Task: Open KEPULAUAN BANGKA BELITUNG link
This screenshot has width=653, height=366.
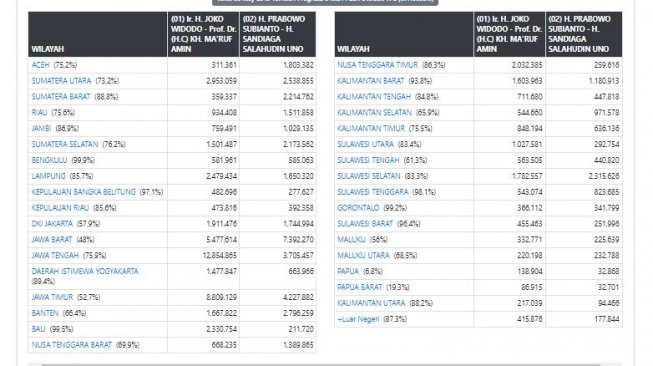Action: pyautogui.click(x=84, y=192)
